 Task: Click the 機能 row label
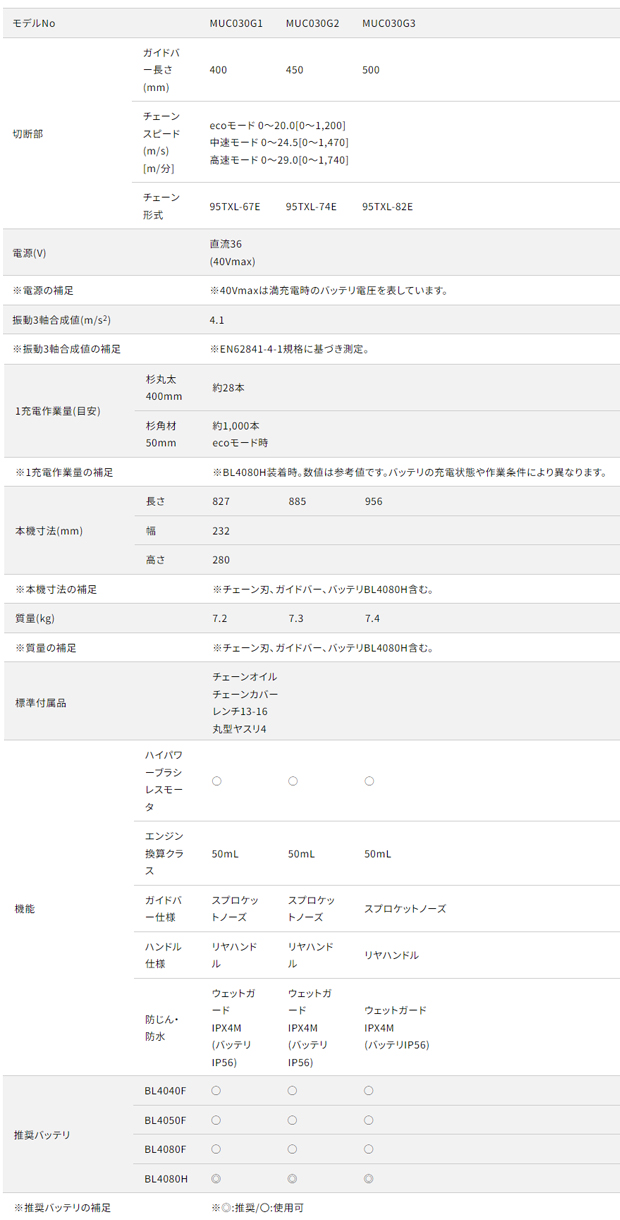point(25,909)
